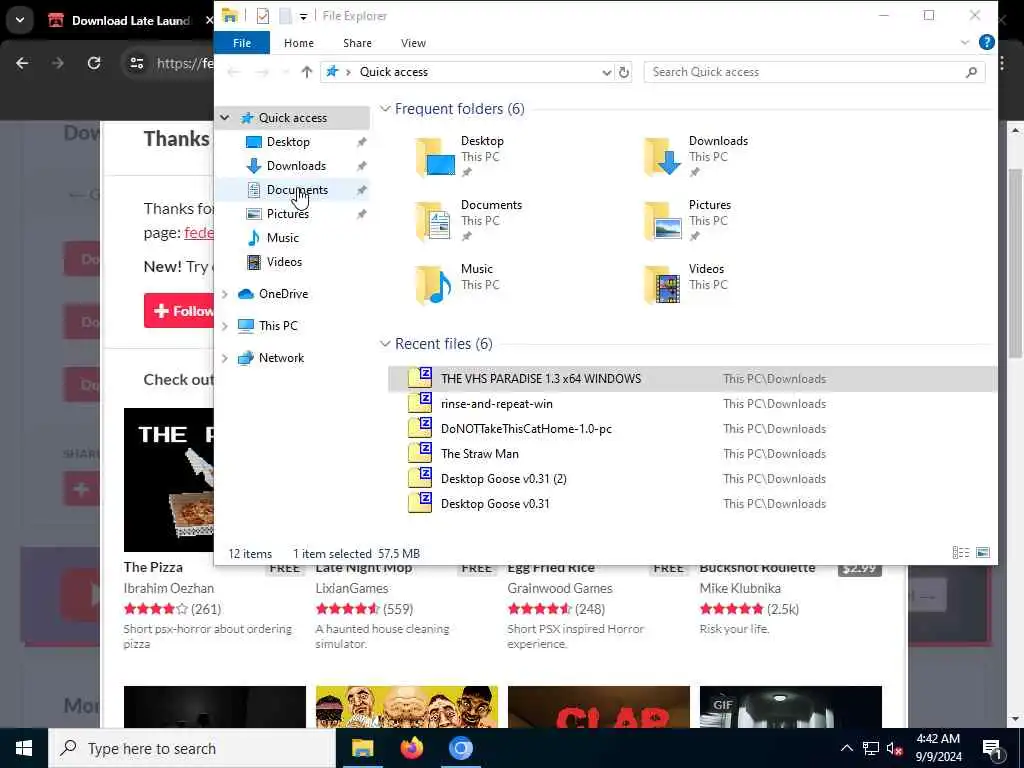Click the File Explorer help icon
Image resolution: width=1024 pixels, height=768 pixels.
coord(987,42)
